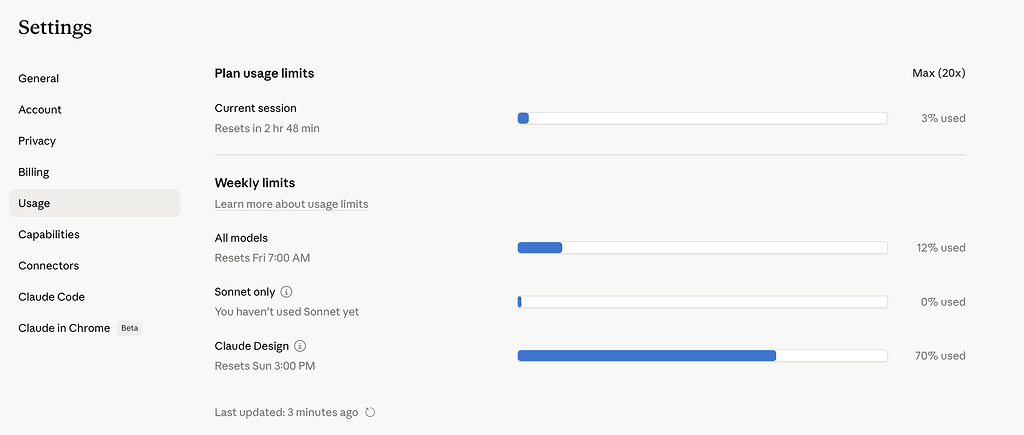The image size is (1024, 435).
Task: Open Capabilities settings
Action: coord(49,234)
